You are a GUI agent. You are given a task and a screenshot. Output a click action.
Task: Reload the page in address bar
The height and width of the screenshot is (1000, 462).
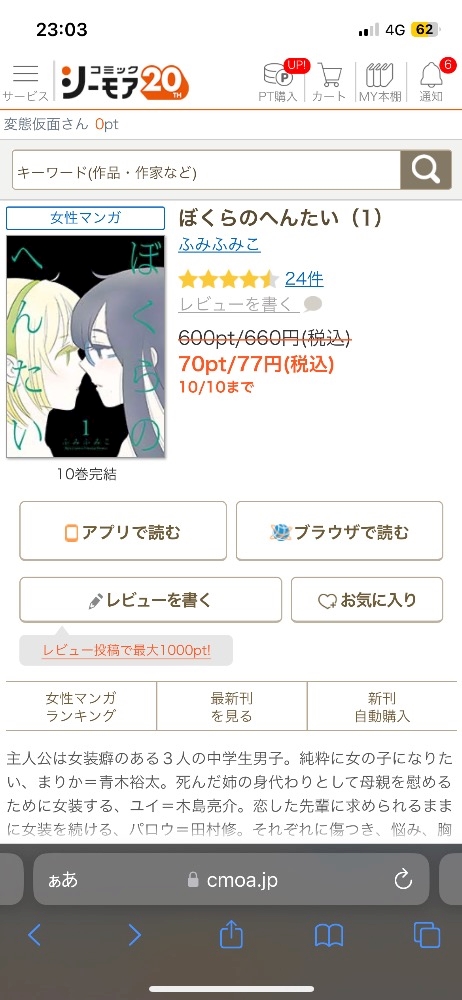pos(403,880)
